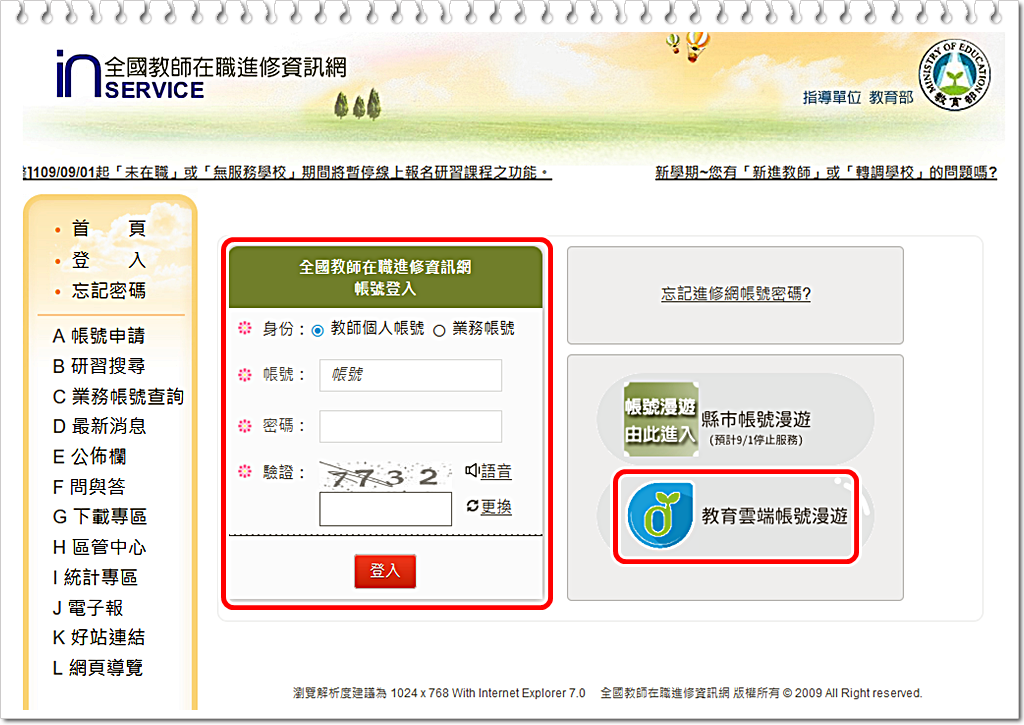
Task: Open C 業務帳號查詢 menu item
Action: click(118, 396)
